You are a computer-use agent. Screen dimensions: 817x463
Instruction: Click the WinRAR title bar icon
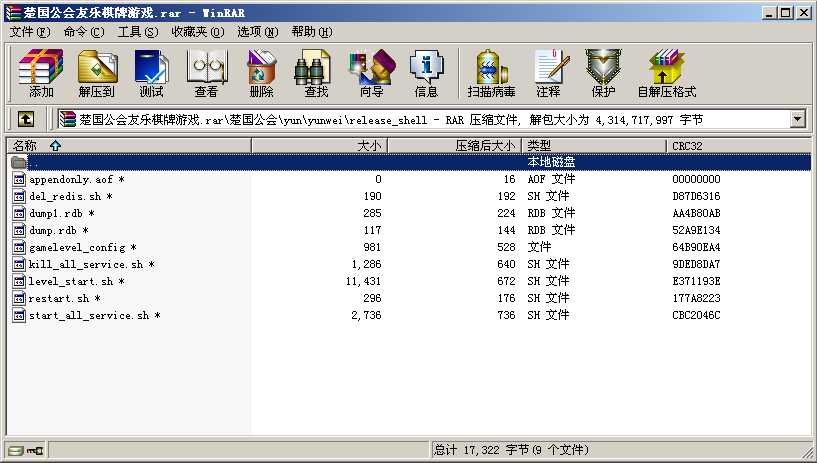tap(14, 12)
